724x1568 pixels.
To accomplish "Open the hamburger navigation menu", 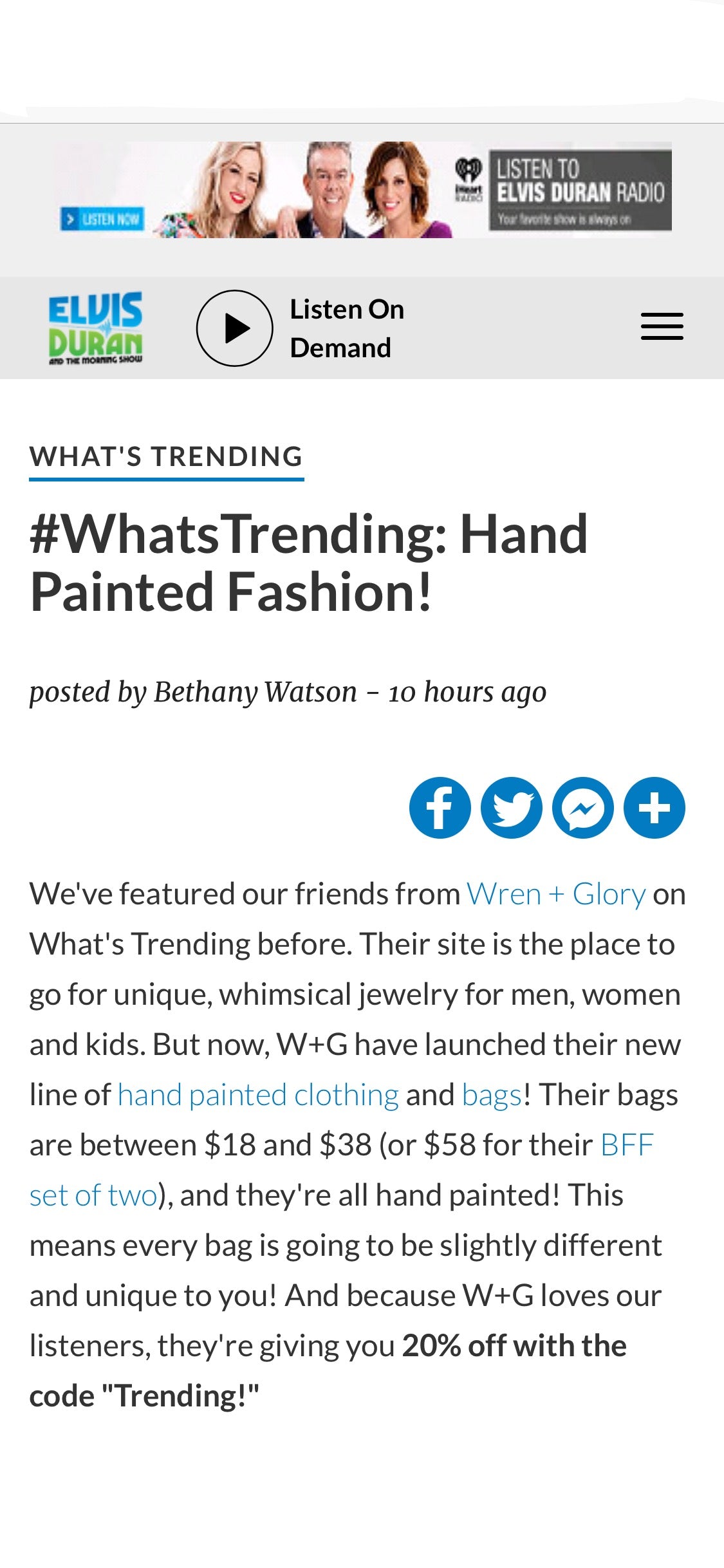I will point(662,327).
